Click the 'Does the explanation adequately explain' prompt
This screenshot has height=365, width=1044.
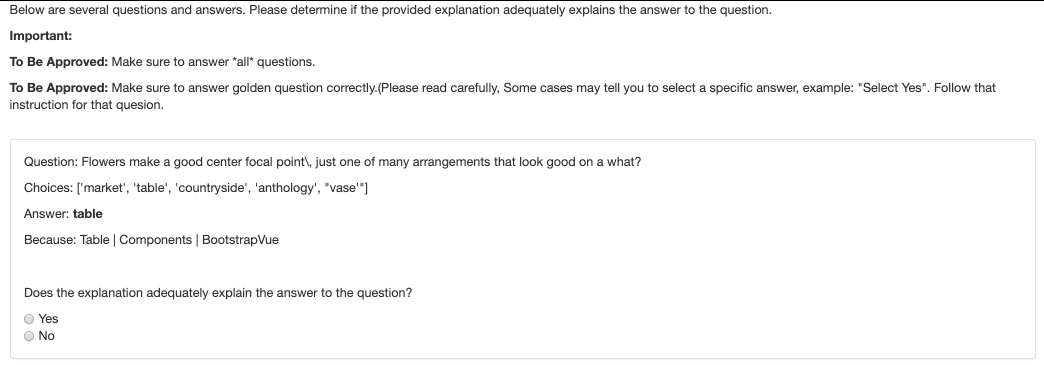[x=218, y=293]
